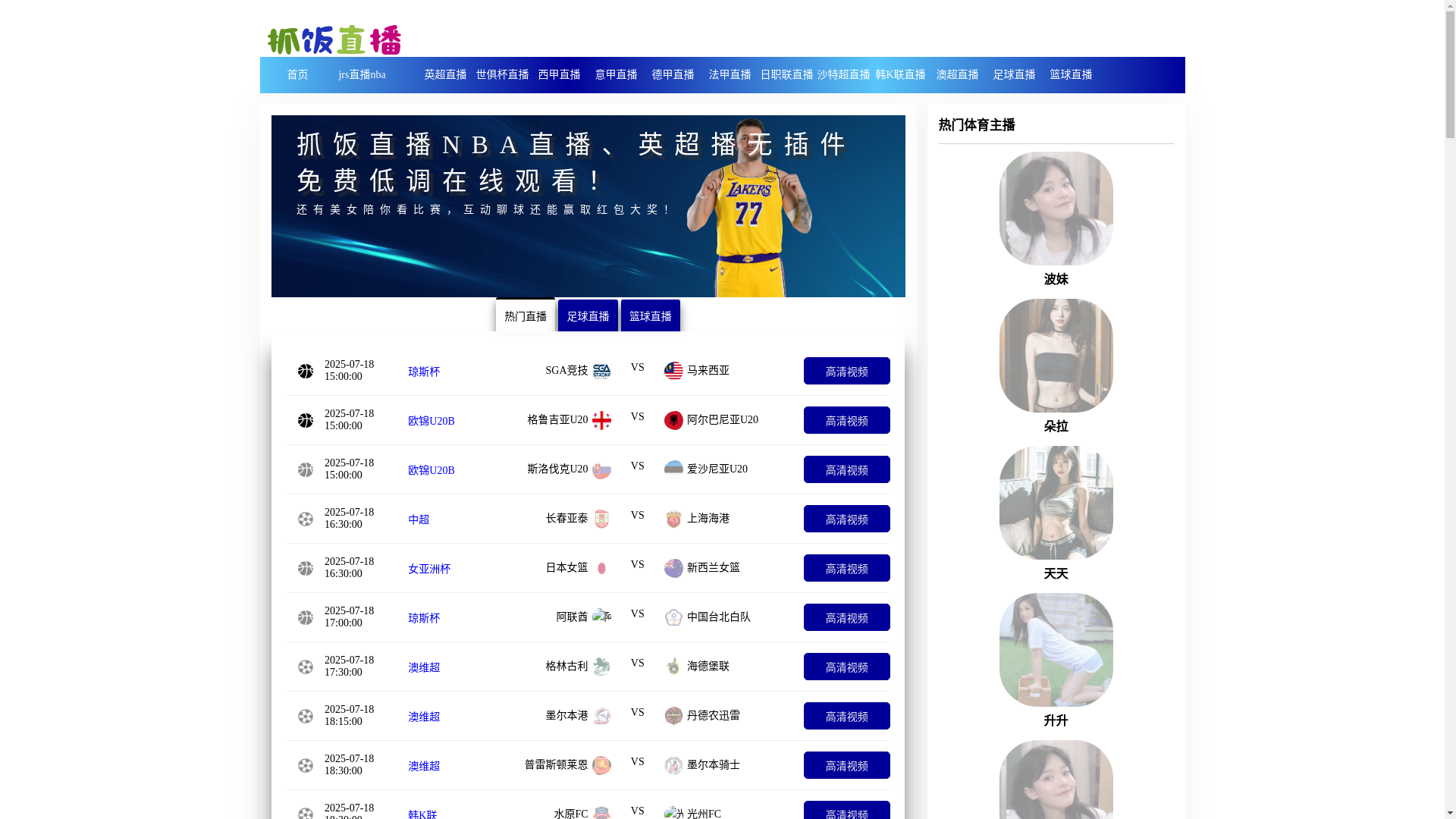This screenshot has width=1456, height=819.
Task: Open 世俱杯直播 navigation item
Action: [502, 74]
